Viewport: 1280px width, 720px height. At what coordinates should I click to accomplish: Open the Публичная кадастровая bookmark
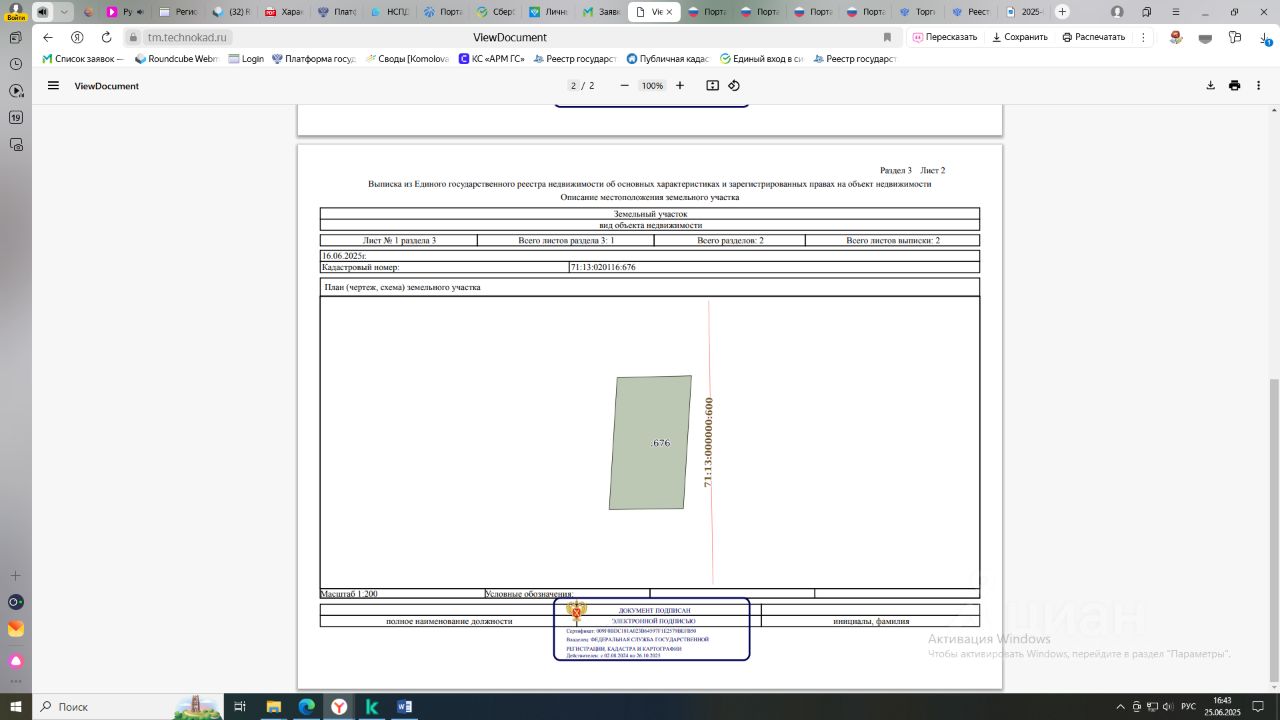667,59
